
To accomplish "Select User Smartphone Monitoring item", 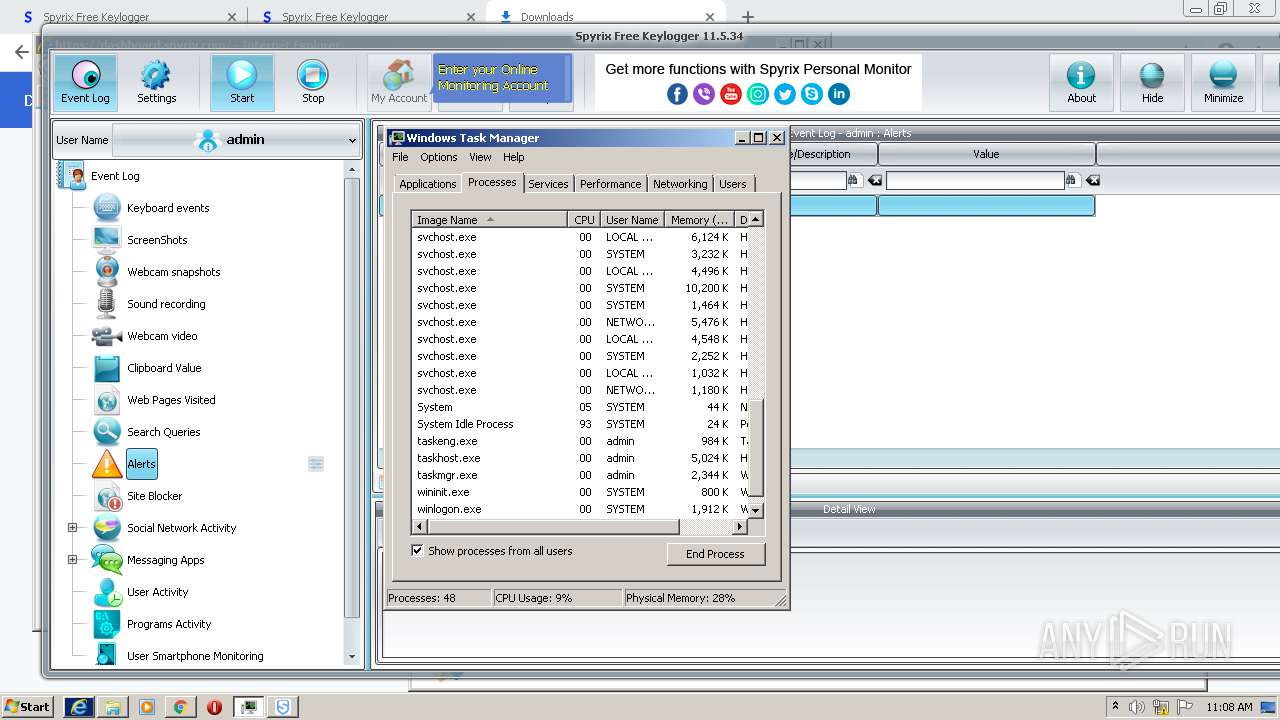I will [x=195, y=656].
